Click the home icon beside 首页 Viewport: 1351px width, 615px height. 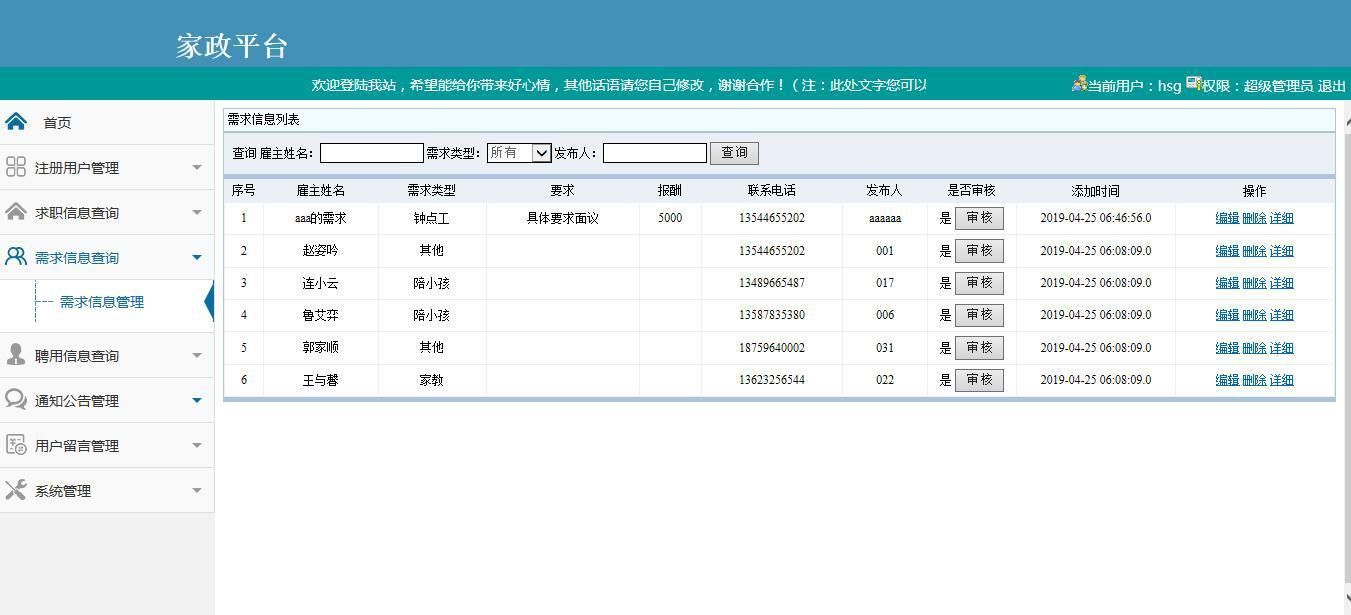pos(16,122)
